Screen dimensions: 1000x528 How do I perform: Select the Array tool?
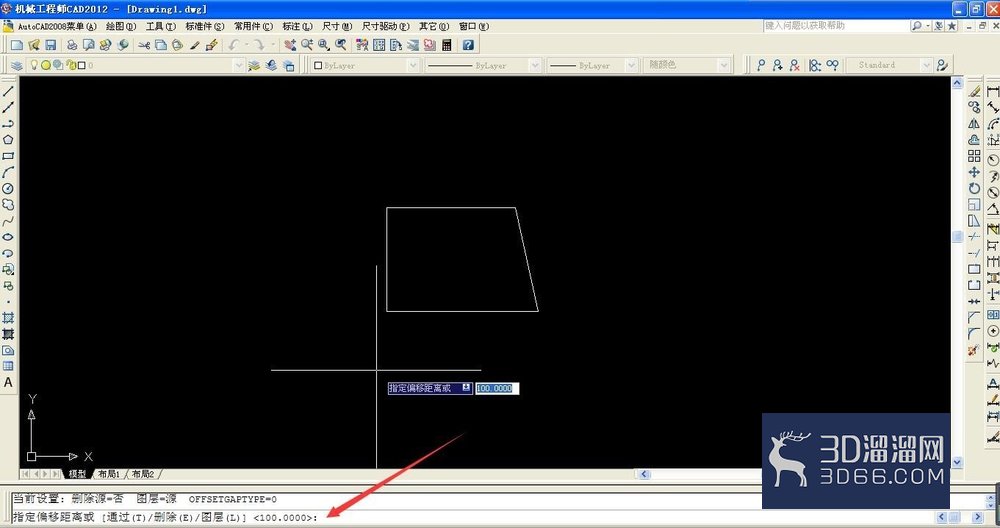click(x=974, y=156)
